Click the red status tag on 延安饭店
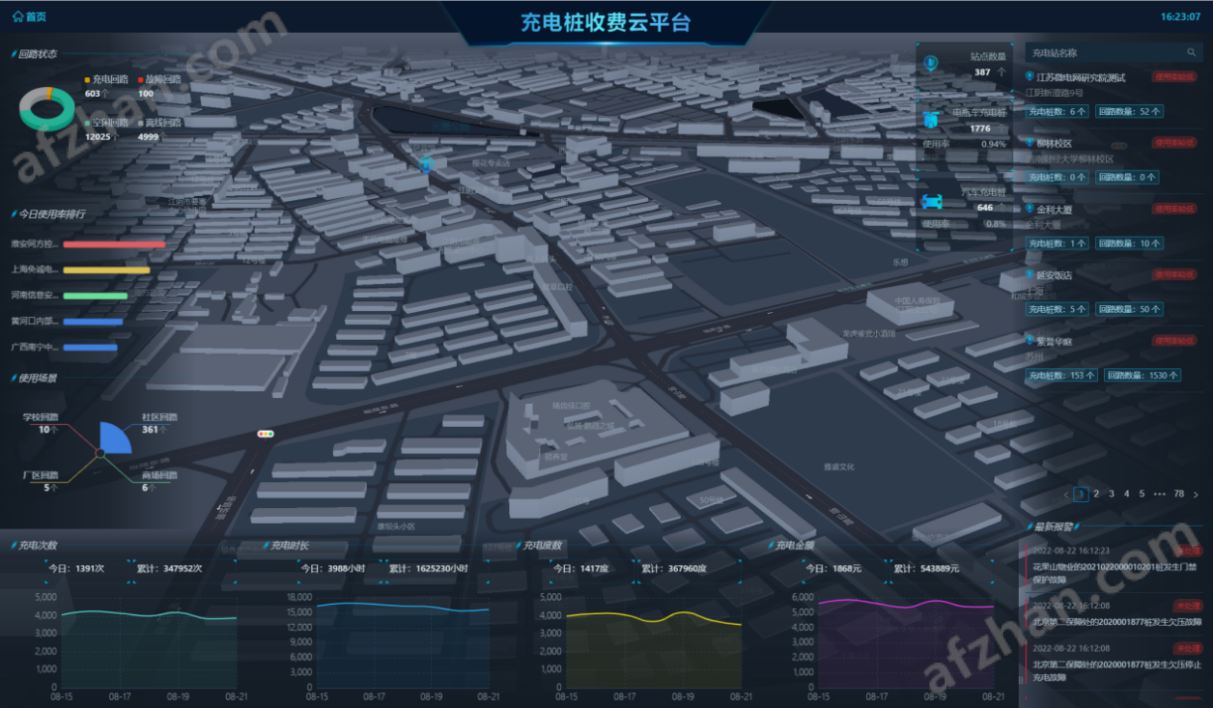Viewport: 1213px width, 708px height. [x=1174, y=274]
